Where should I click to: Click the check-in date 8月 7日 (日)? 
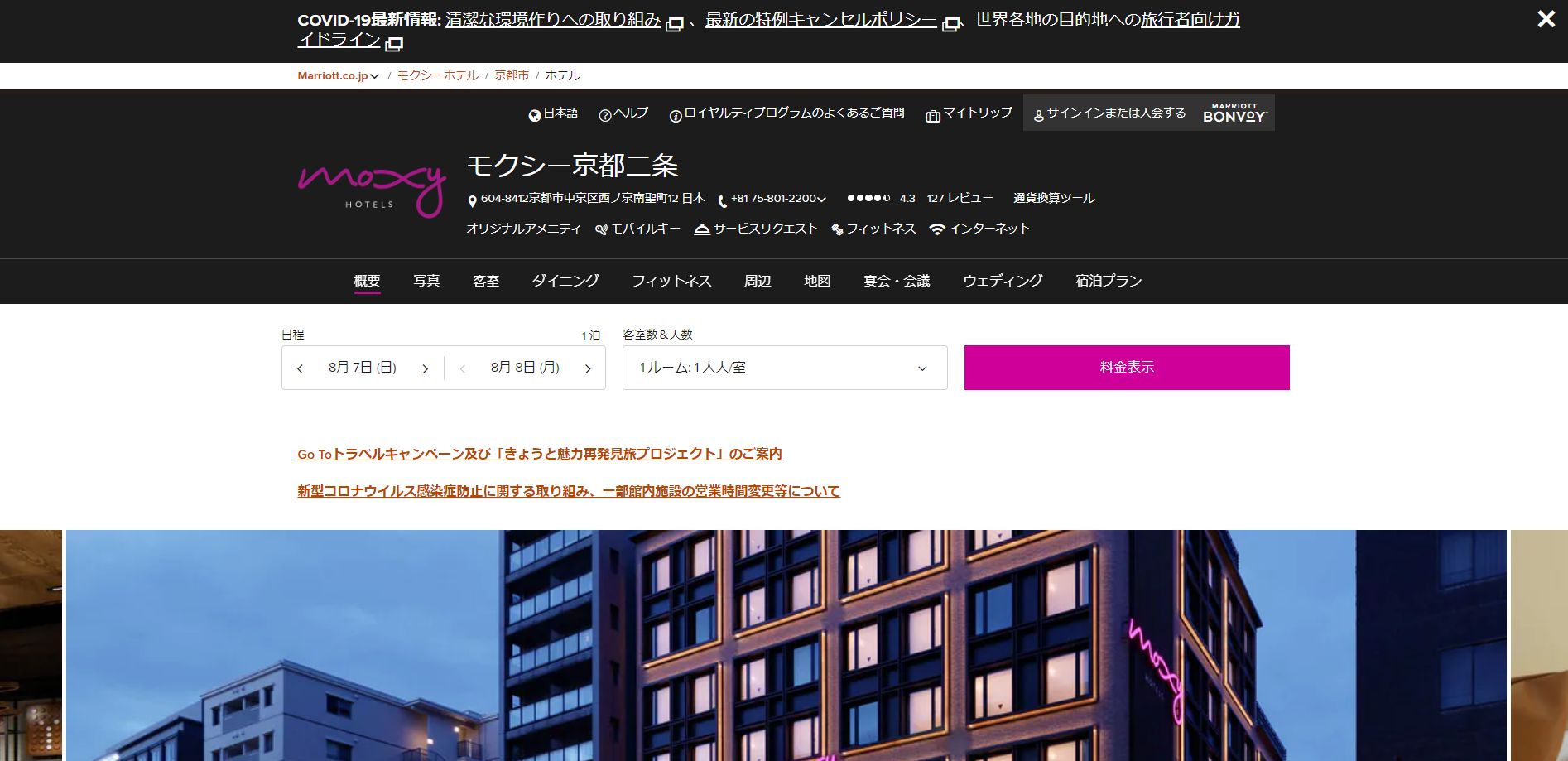click(x=363, y=368)
